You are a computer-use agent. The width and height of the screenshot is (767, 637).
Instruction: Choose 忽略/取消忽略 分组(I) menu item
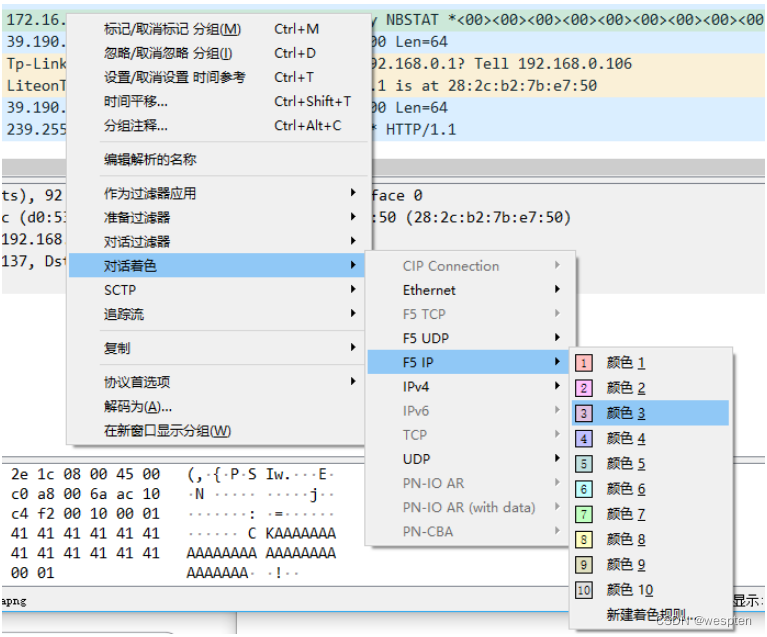218,53
